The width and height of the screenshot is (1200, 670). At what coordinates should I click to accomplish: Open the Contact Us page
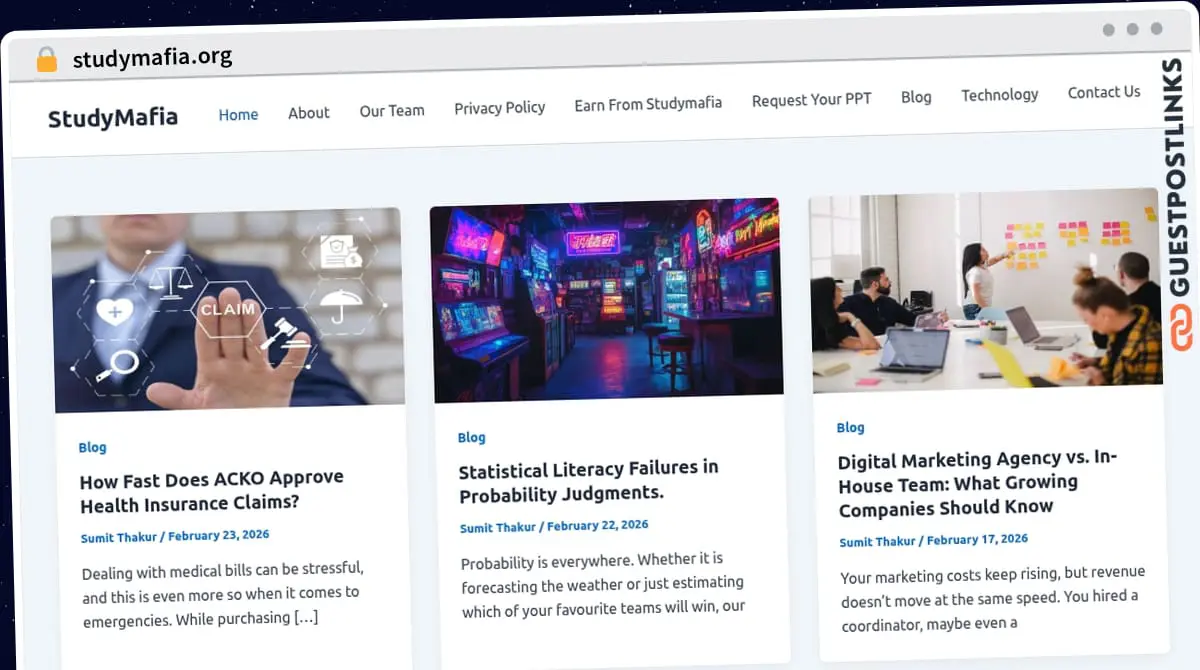(x=1104, y=92)
